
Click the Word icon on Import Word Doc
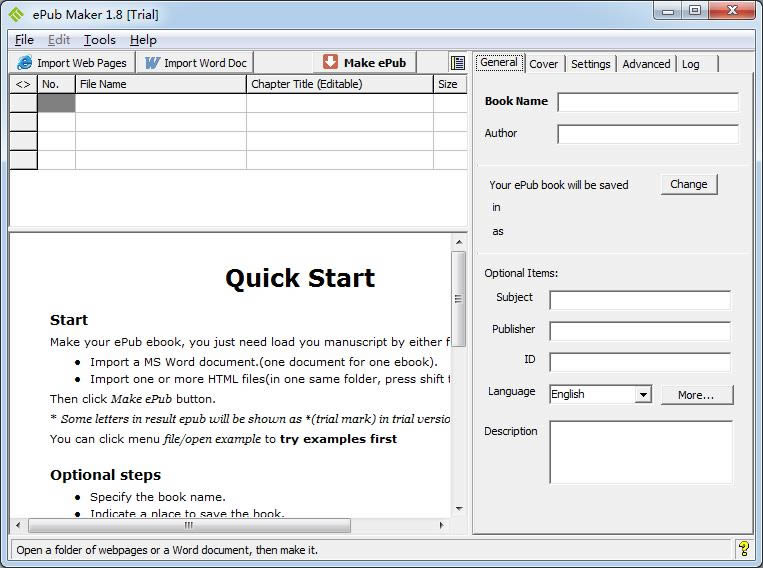click(x=152, y=63)
